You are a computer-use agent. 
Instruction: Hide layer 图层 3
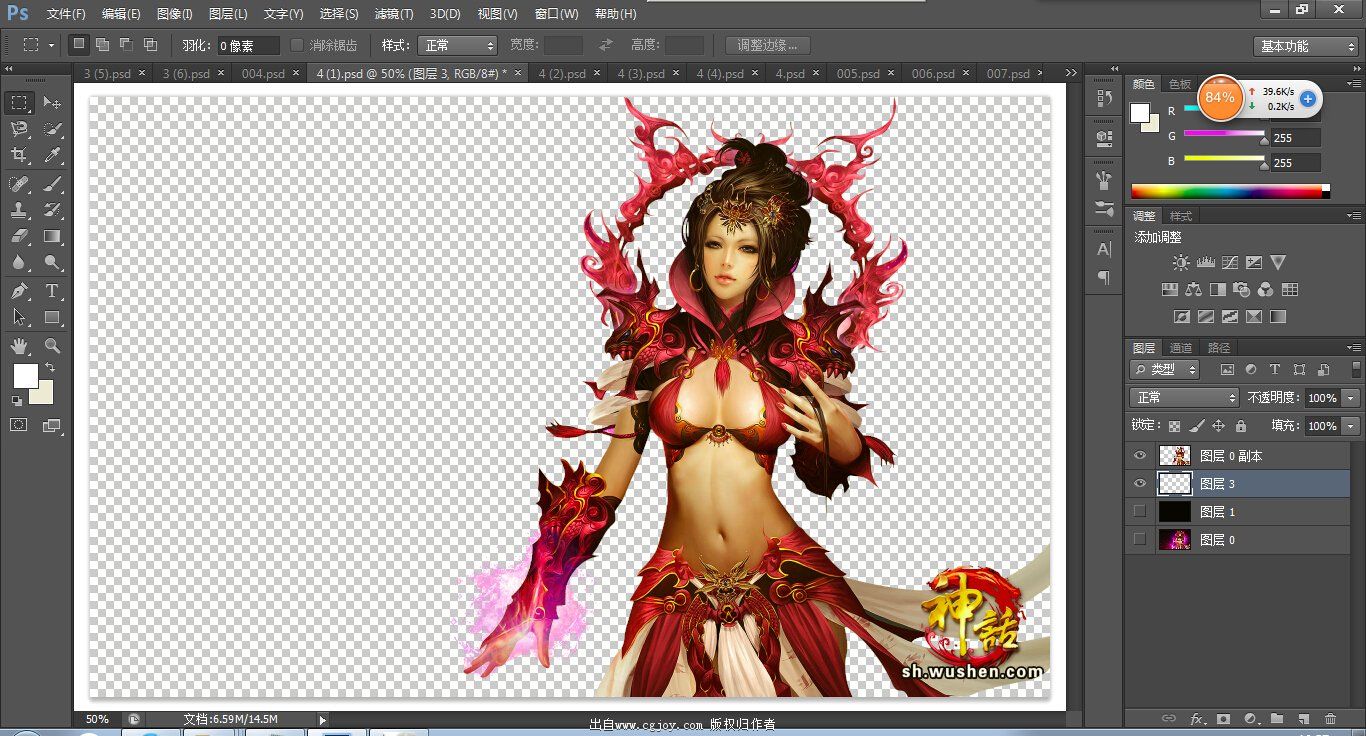pos(1139,484)
